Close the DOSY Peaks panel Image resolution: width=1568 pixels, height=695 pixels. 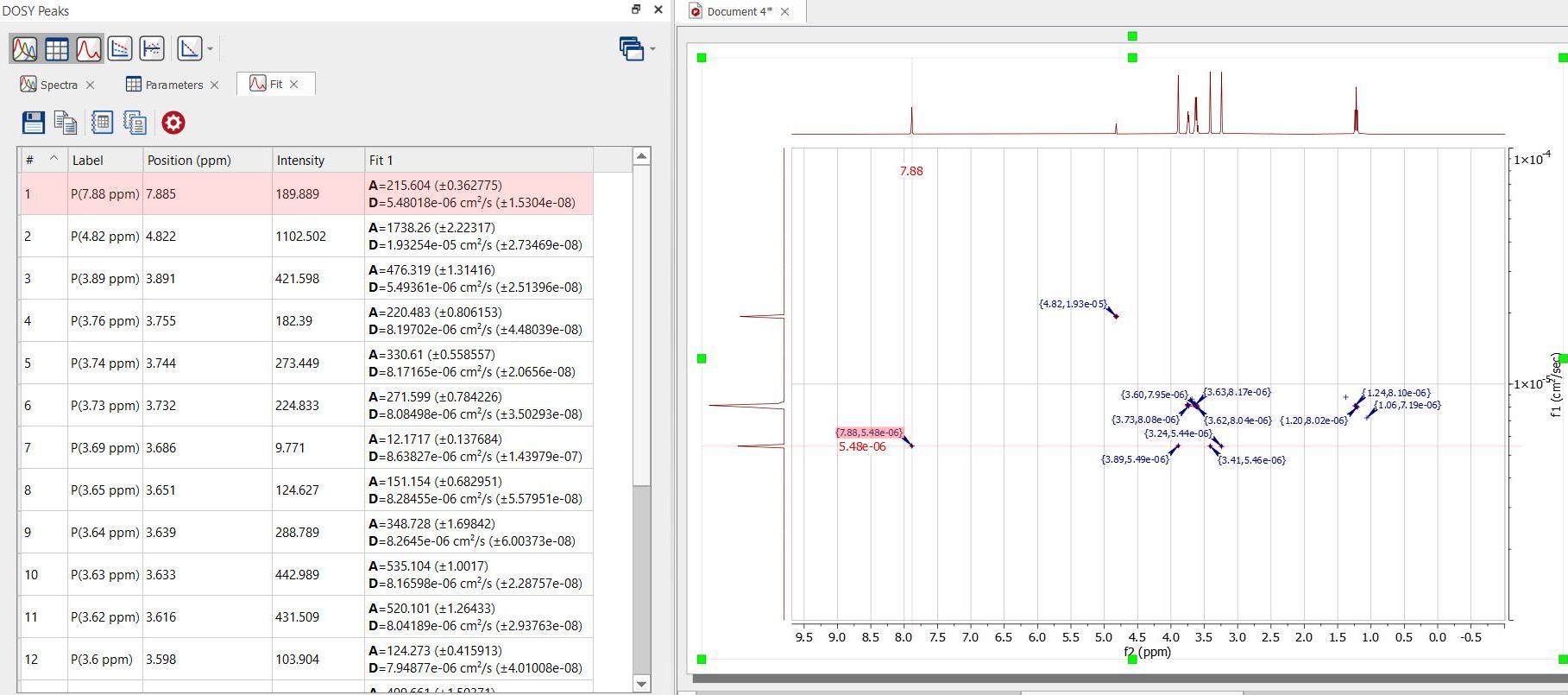pyautogui.click(x=658, y=9)
